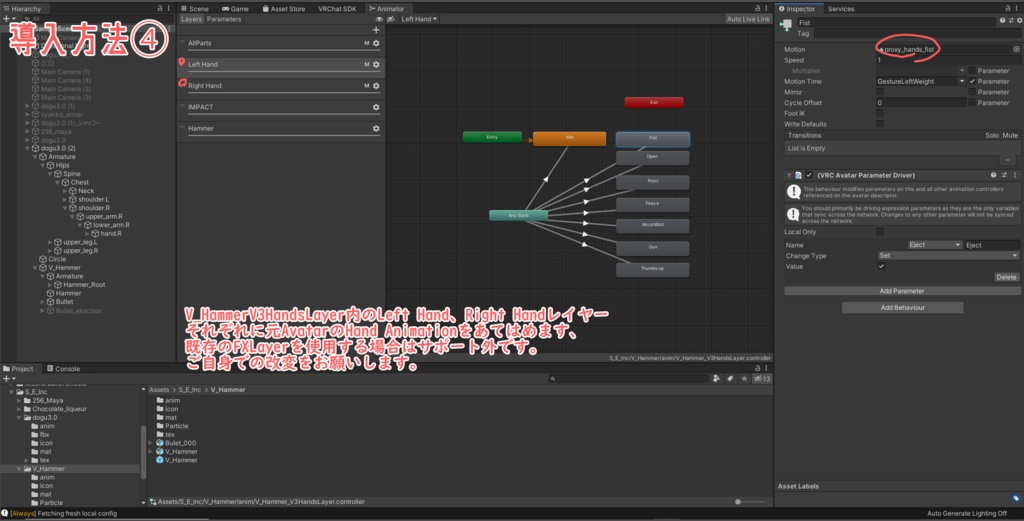
Task: Open the Fist state help icon
Action: (1002, 21)
